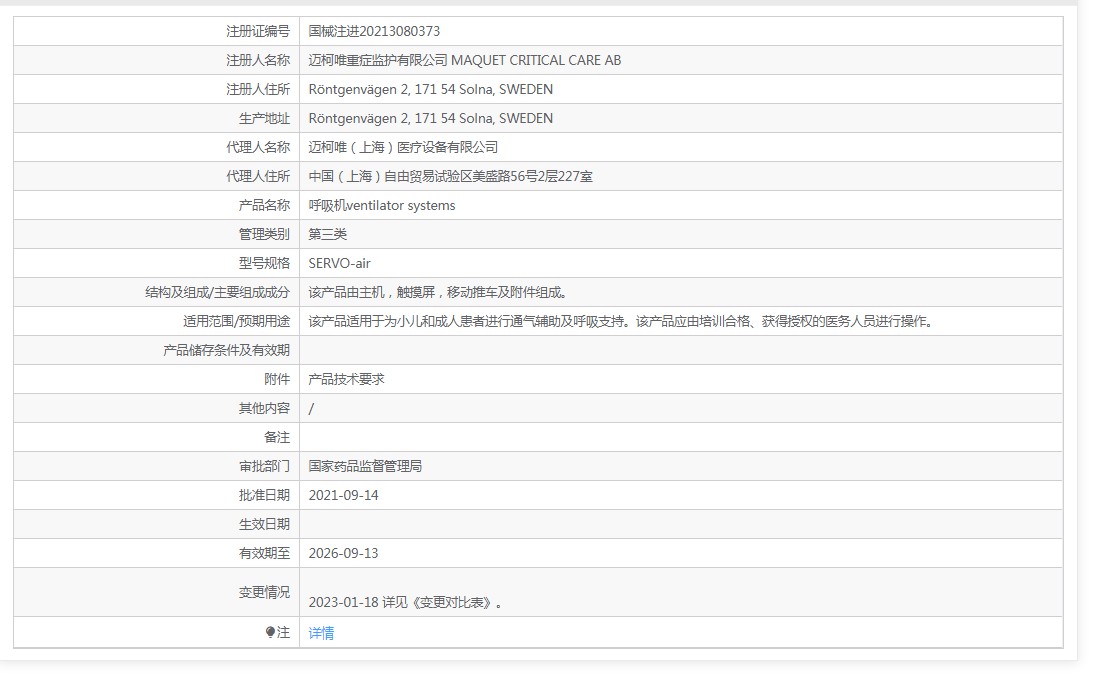Click the 产品储存条件及有效期 label cell
Viewport: 1094px width, 674px height.
[156, 350]
